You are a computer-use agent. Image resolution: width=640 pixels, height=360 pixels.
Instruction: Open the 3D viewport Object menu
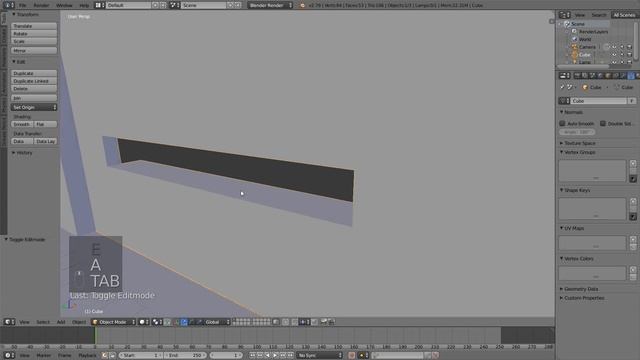[x=79, y=322]
